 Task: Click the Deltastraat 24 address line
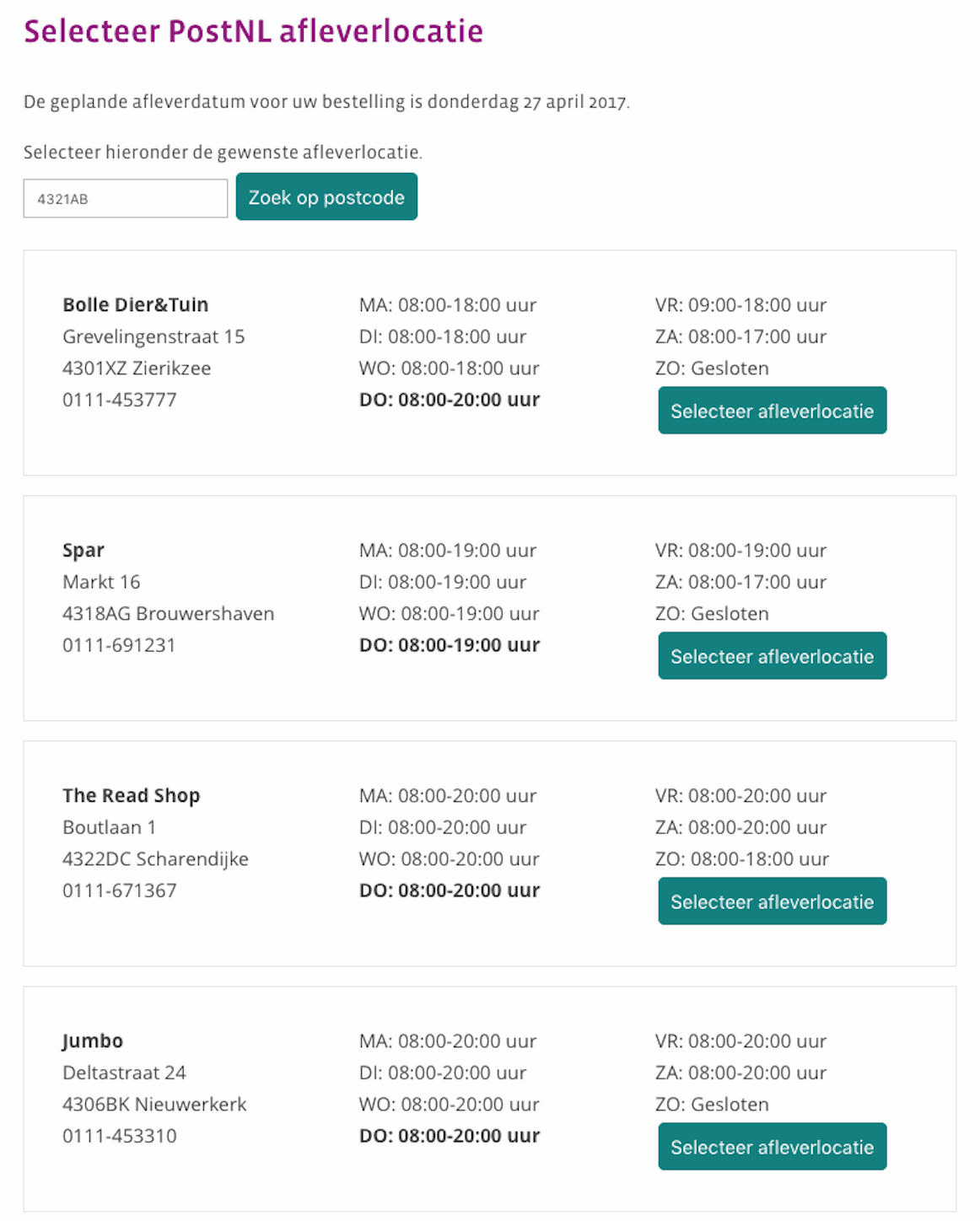point(124,1073)
